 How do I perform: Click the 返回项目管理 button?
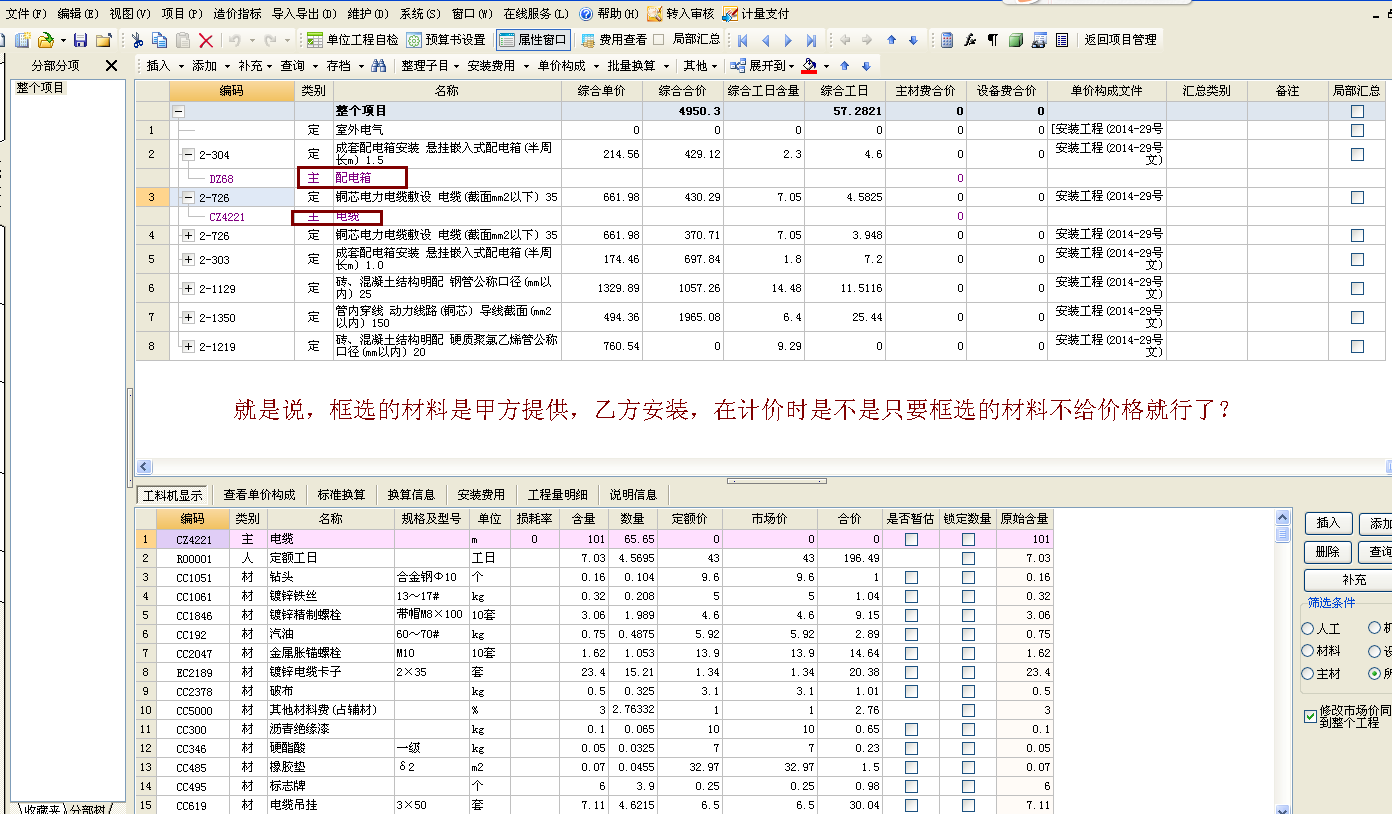(1120, 40)
